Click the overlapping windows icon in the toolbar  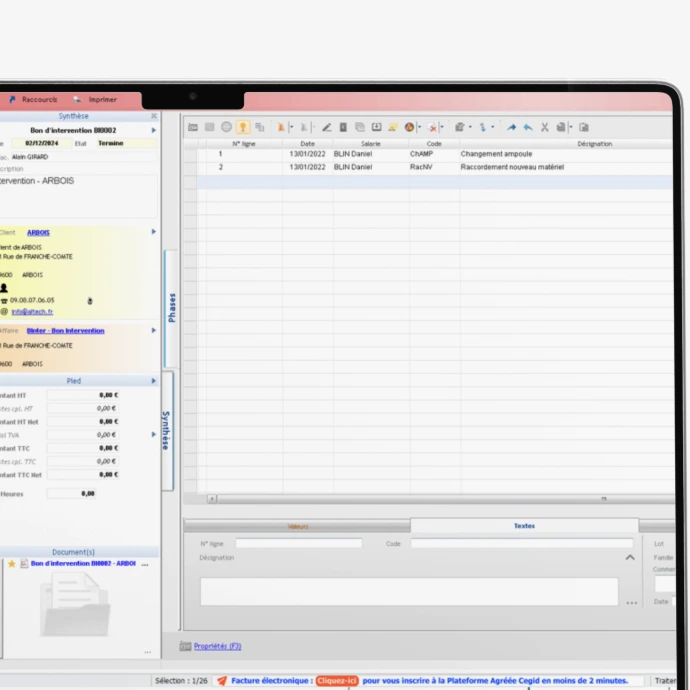coord(260,127)
